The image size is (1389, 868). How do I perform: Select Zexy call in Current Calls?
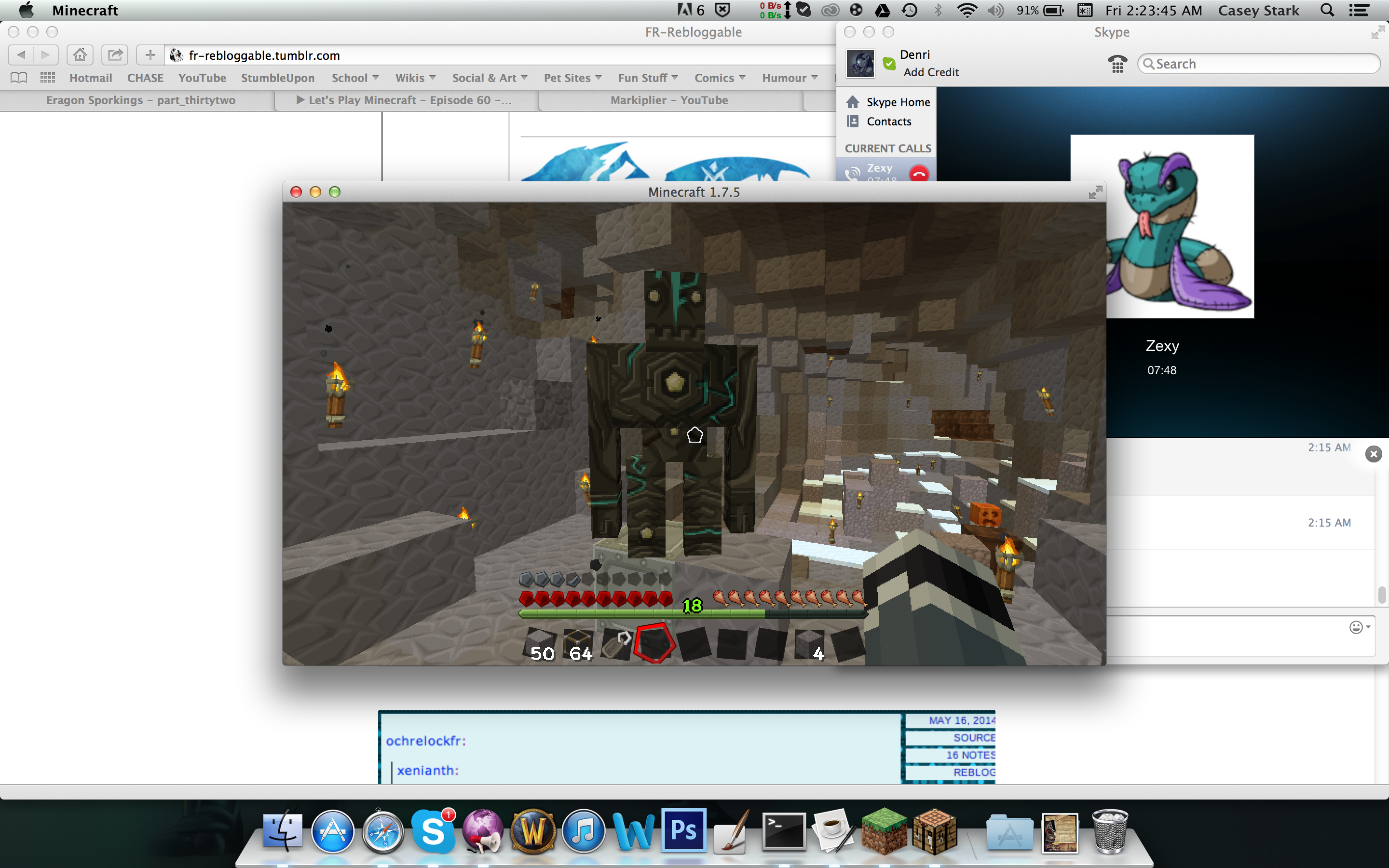coord(885,171)
